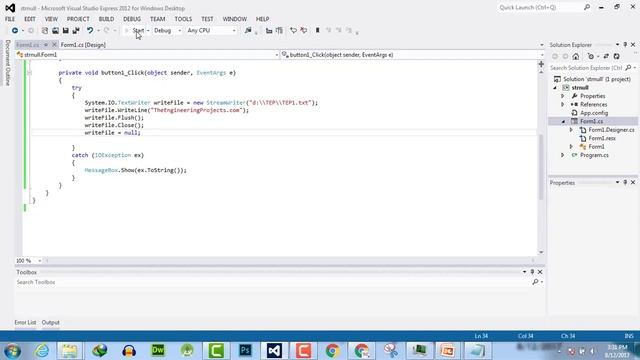Collapse the strnull project node
The image size is (640, 360).
tap(555, 88)
